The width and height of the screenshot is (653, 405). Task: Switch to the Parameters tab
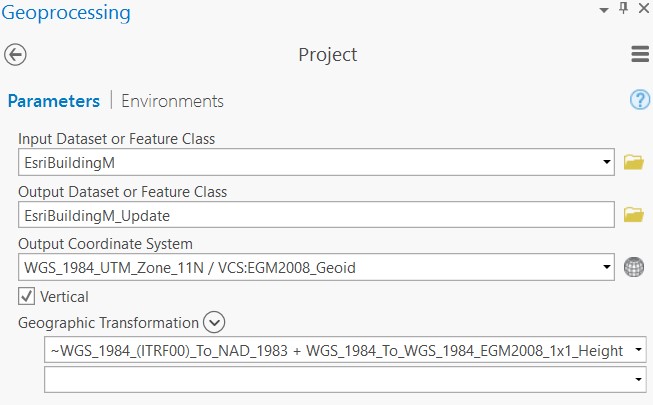[x=53, y=101]
